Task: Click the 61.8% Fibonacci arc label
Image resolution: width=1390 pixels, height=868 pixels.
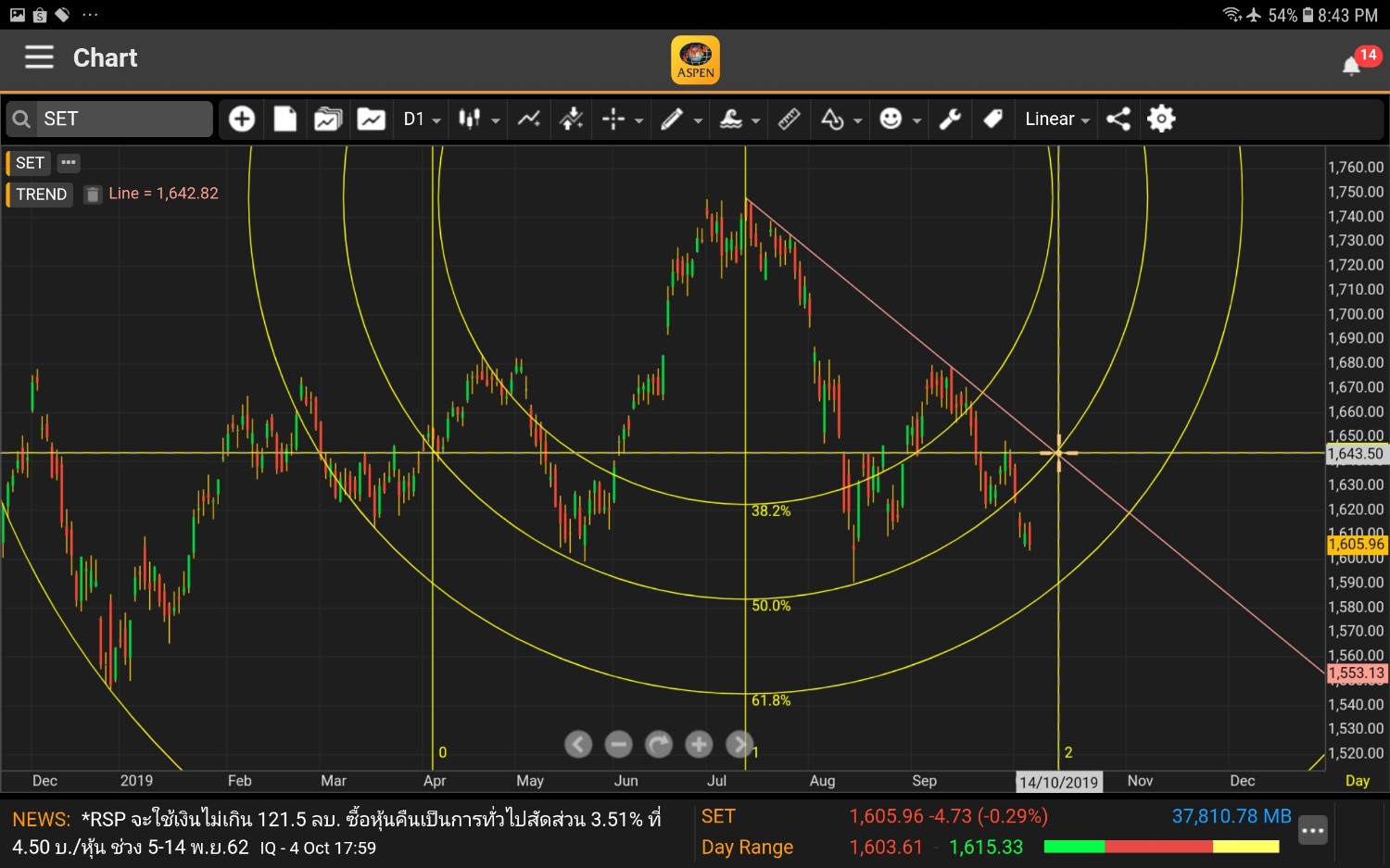Action: [x=771, y=700]
